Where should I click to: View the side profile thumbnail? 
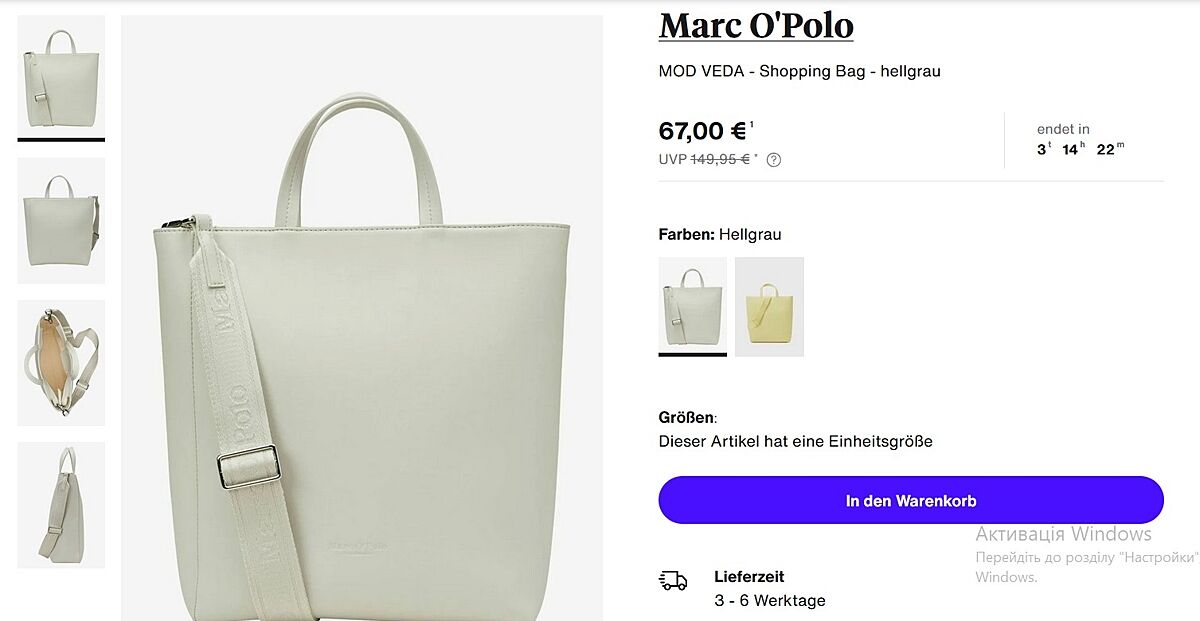click(x=61, y=505)
